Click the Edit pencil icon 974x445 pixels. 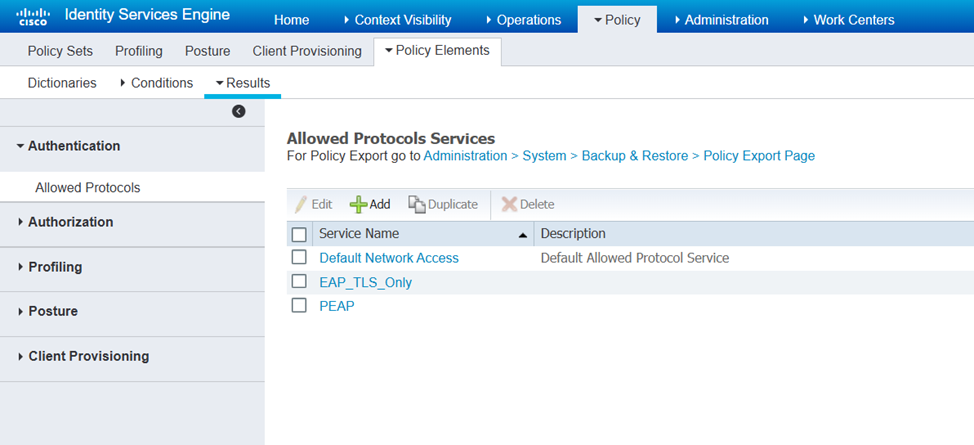tap(301, 204)
